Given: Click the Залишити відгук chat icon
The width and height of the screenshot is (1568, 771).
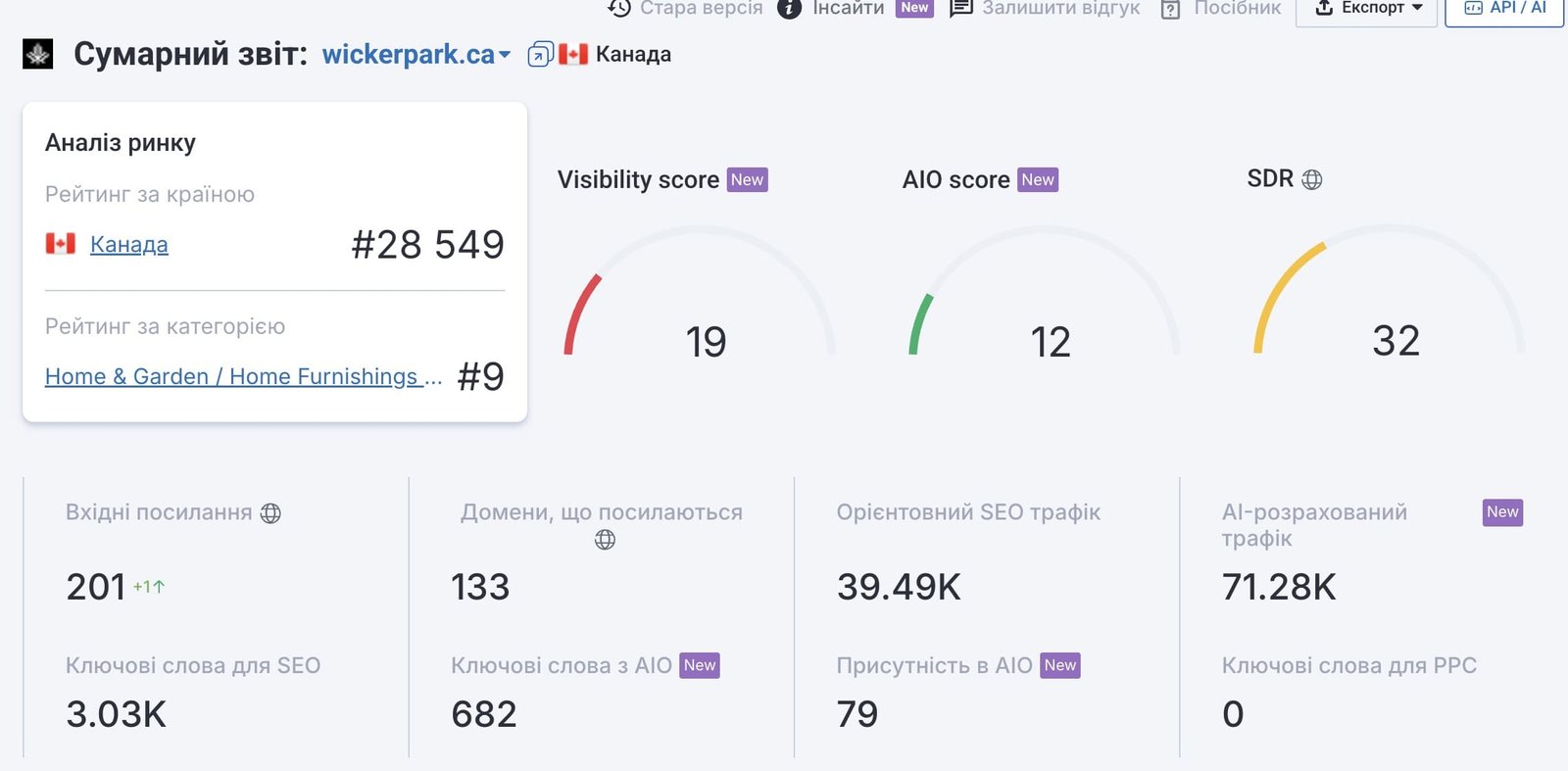Looking at the screenshot, I should tap(961, 8).
